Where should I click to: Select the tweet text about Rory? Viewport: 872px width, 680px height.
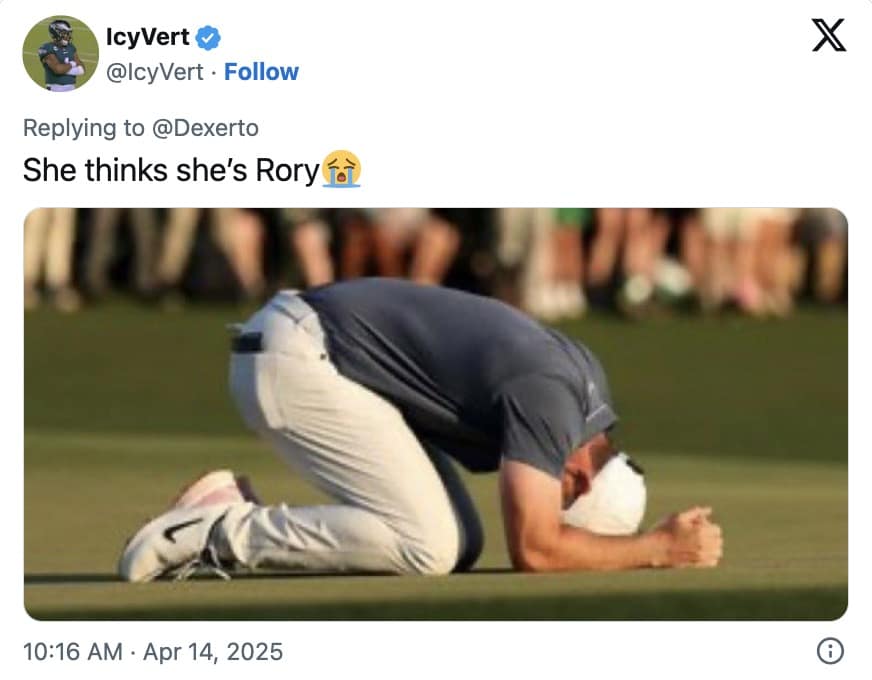click(x=172, y=170)
